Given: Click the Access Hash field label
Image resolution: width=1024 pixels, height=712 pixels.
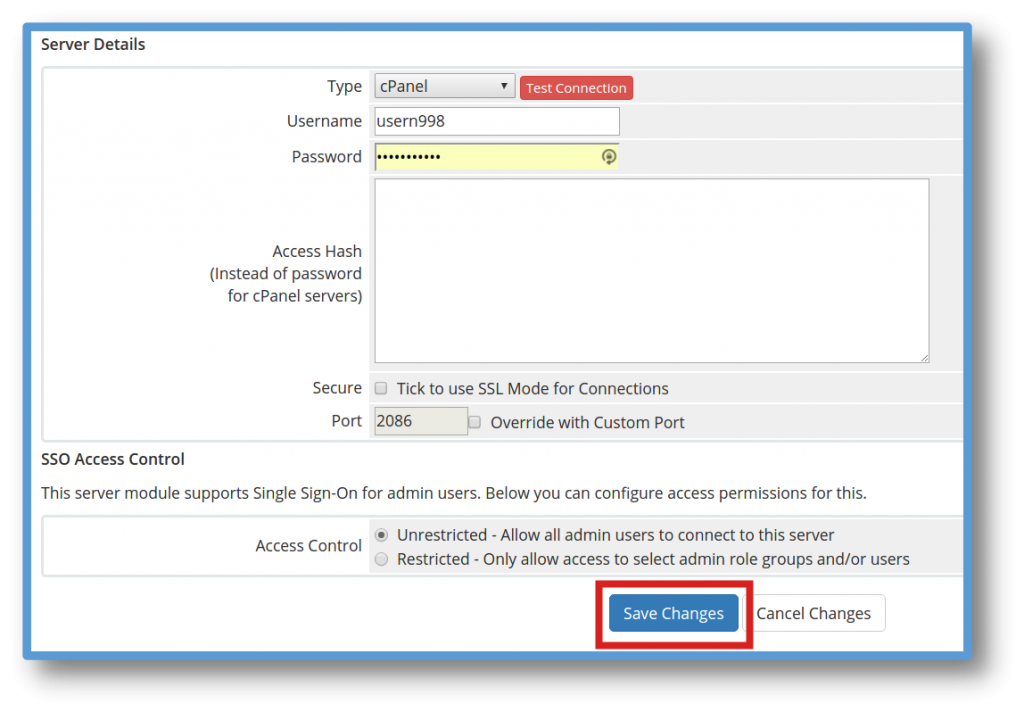Looking at the screenshot, I should (316, 252).
